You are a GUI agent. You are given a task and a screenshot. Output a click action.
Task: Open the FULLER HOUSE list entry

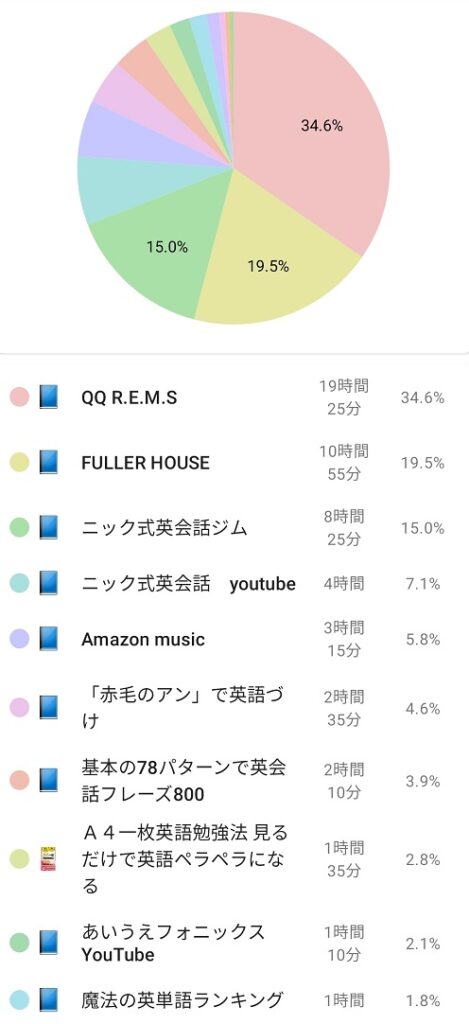234,462
